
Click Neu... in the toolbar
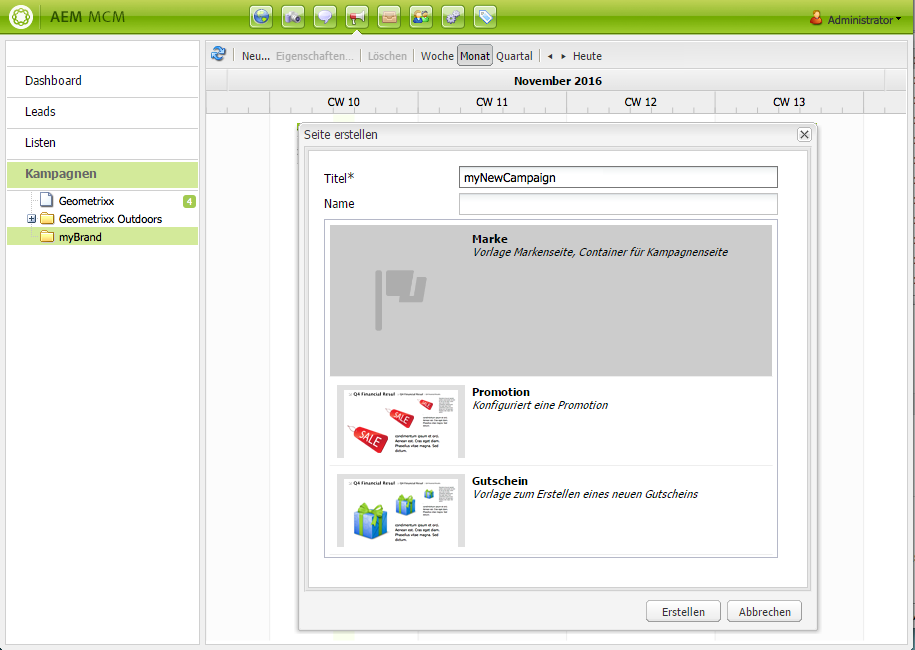click(x=256, y=56)
